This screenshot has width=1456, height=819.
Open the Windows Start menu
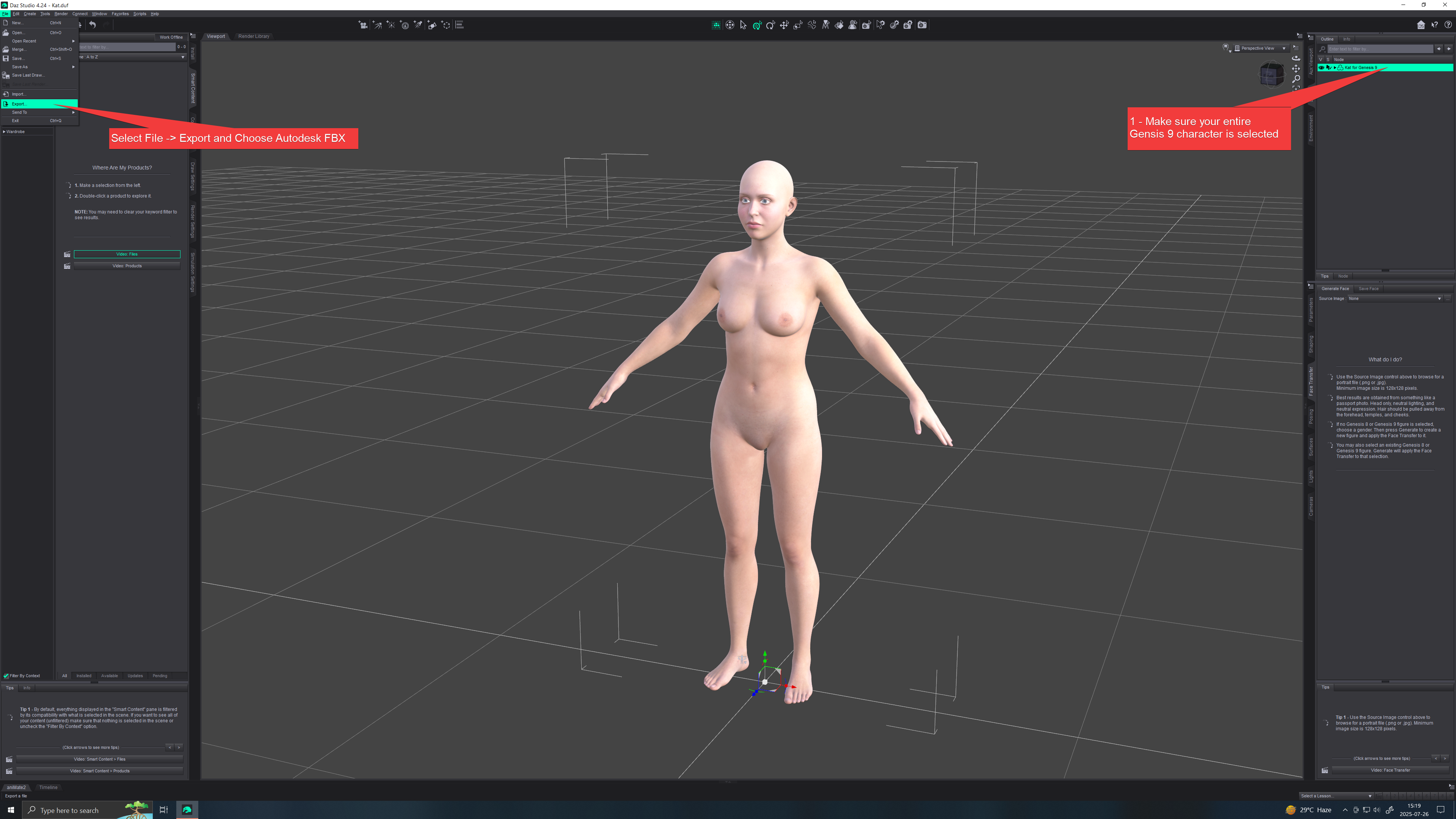coord(11,810)
